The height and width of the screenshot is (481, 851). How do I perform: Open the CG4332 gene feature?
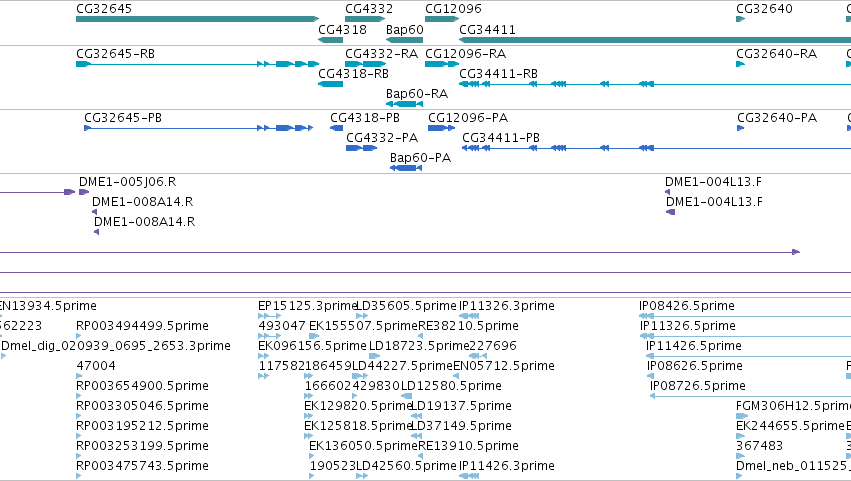[365, 19]
